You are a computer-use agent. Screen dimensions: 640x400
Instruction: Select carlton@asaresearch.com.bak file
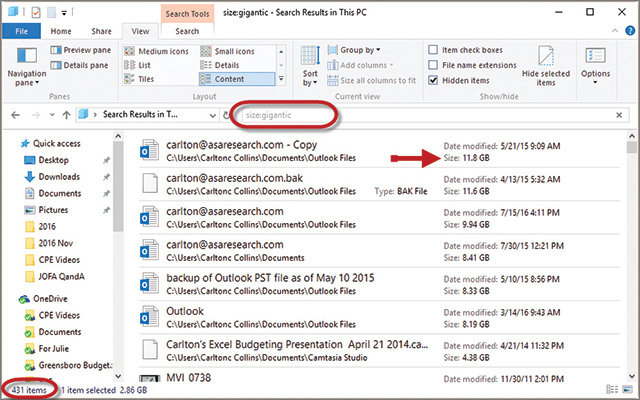pyautogui.click(x=380, y=184)
